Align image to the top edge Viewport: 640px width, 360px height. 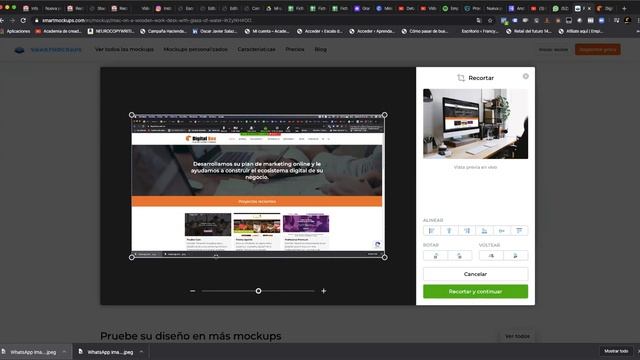(x=519, y=231)
